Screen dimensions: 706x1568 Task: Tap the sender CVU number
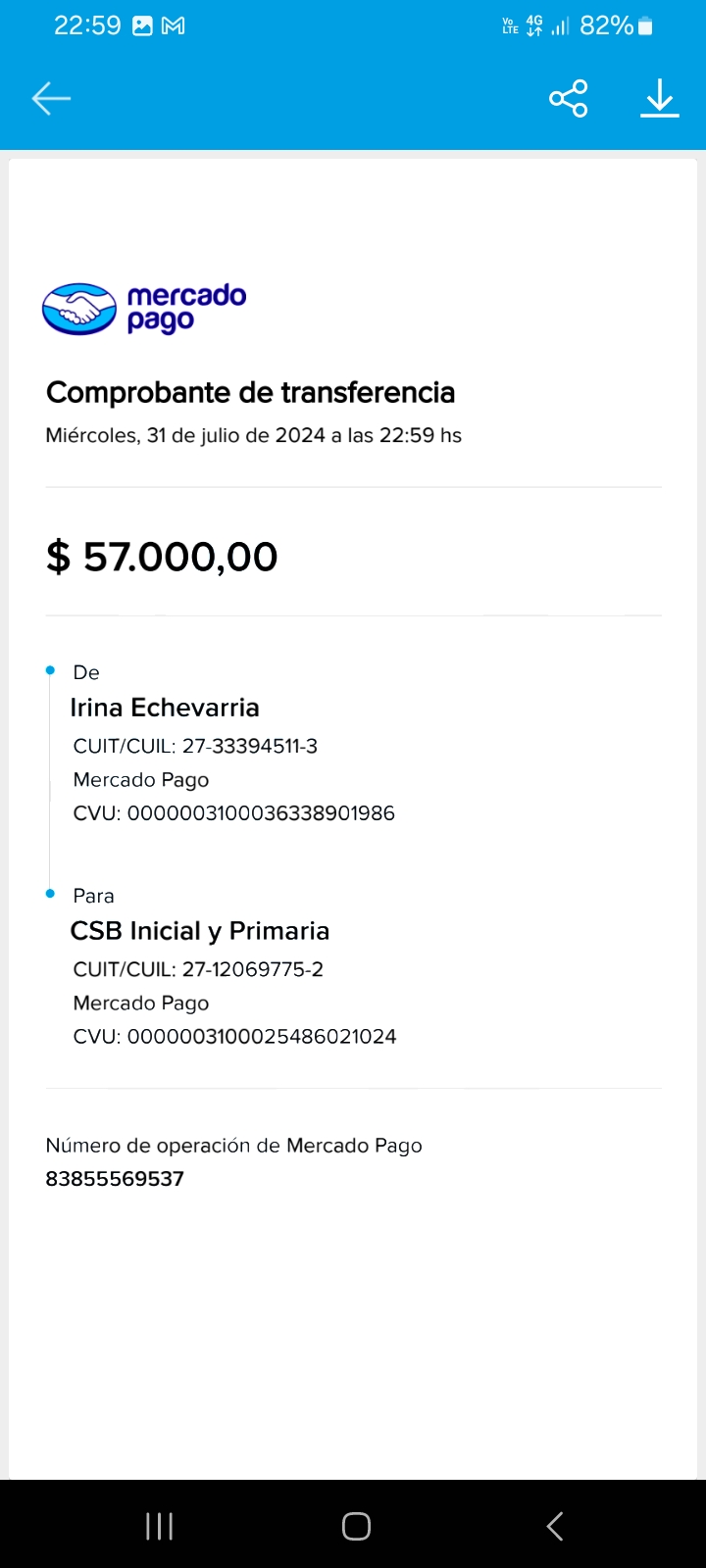coord(261,813)
